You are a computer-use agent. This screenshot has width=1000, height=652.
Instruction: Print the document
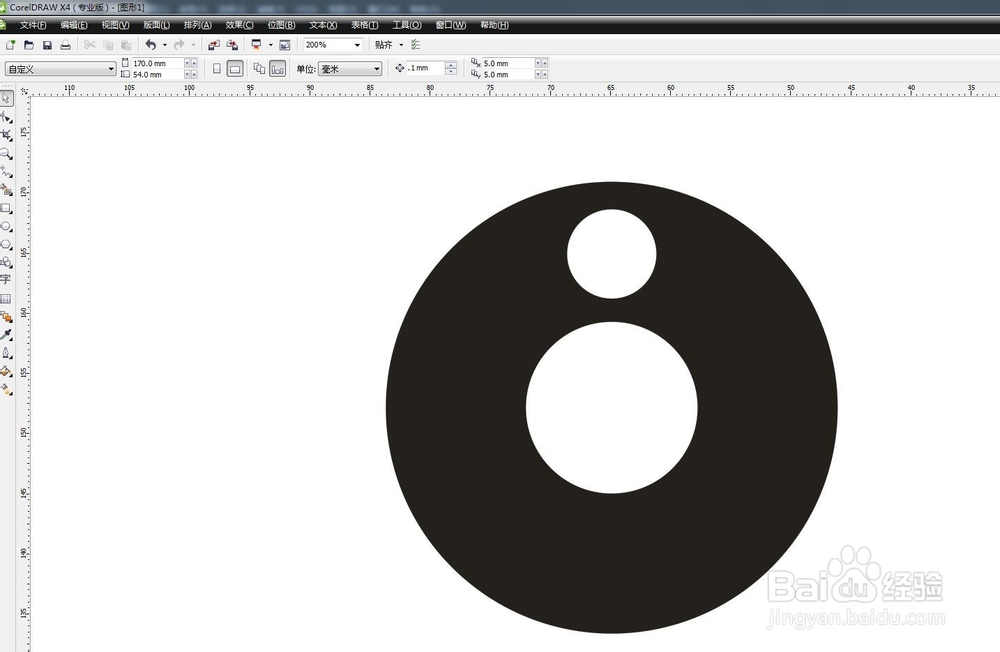tap(65, 45)
